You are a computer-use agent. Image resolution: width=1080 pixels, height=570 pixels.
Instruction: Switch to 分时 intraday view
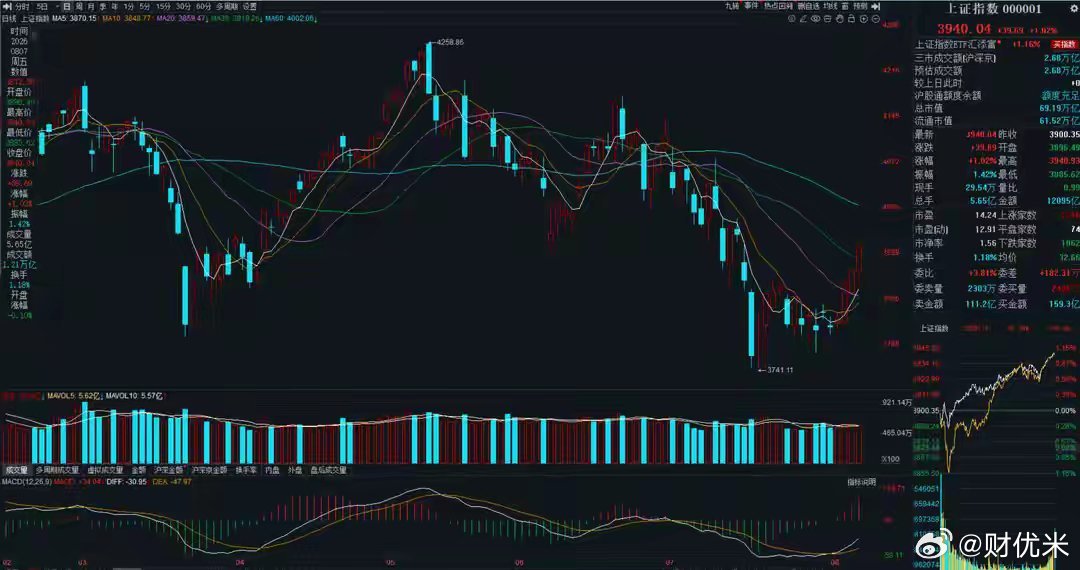21,6
